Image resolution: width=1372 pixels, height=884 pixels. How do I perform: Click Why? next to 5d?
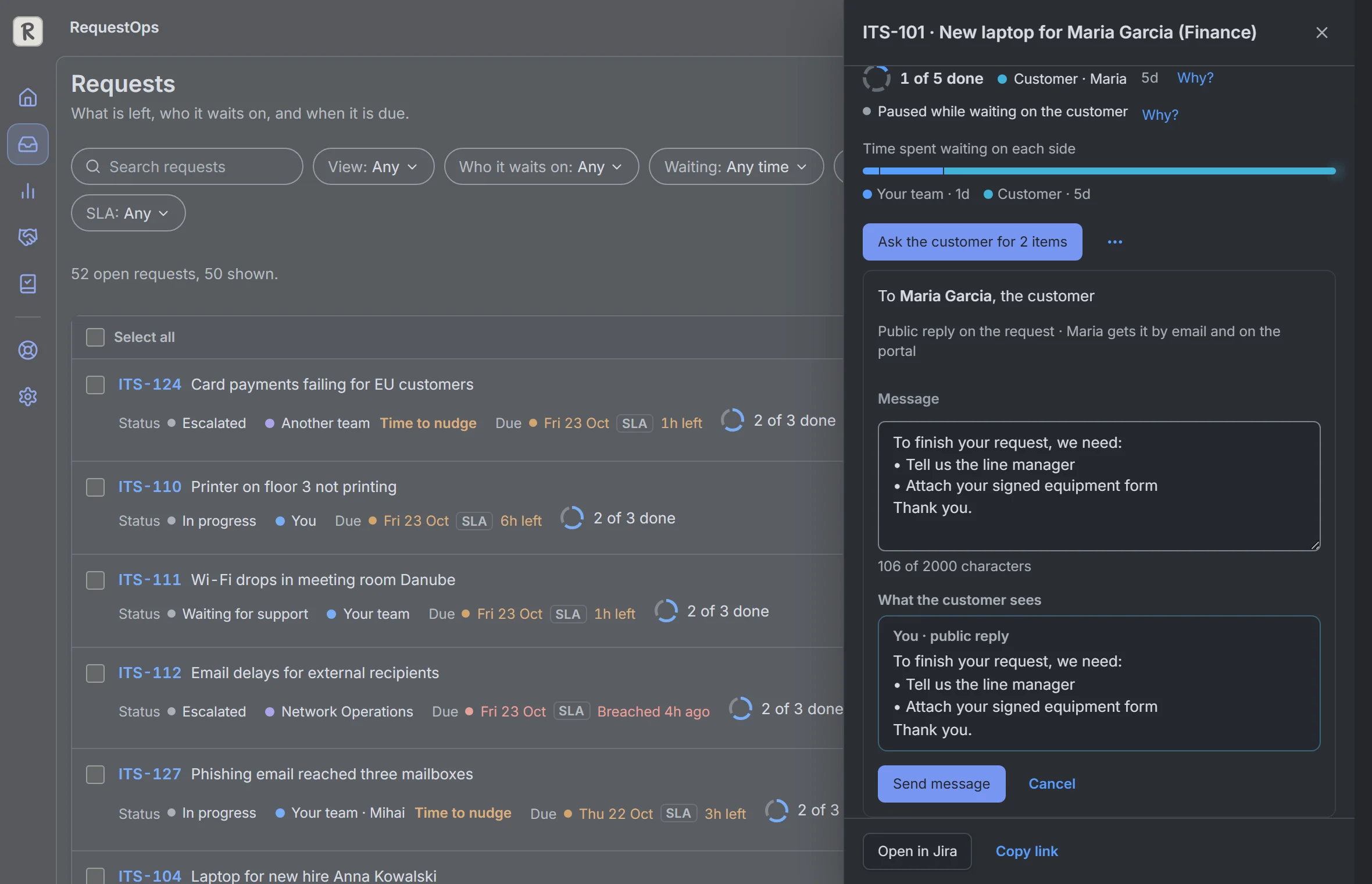1195,78
